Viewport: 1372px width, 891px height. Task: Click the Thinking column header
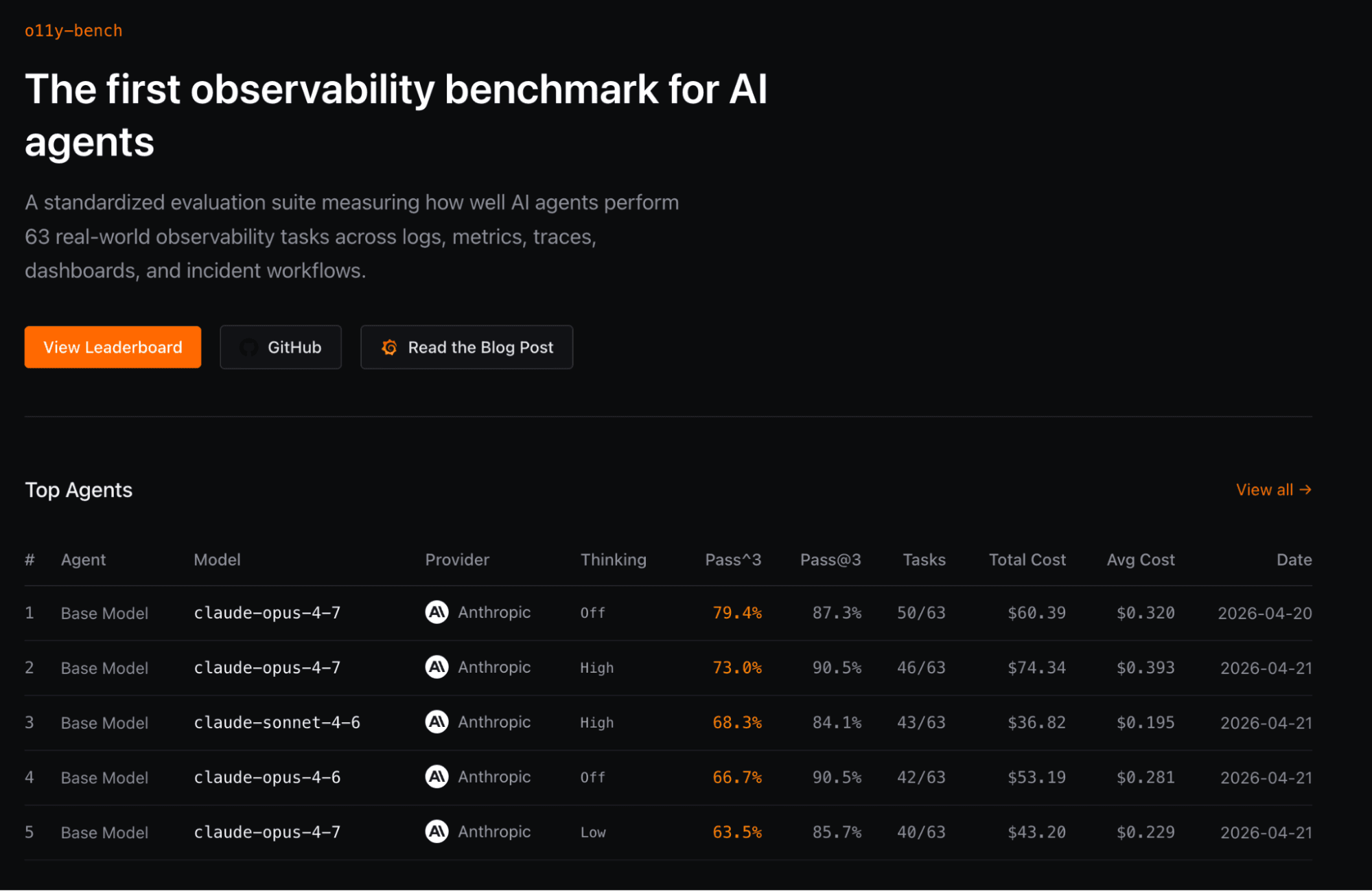[613, 559]
